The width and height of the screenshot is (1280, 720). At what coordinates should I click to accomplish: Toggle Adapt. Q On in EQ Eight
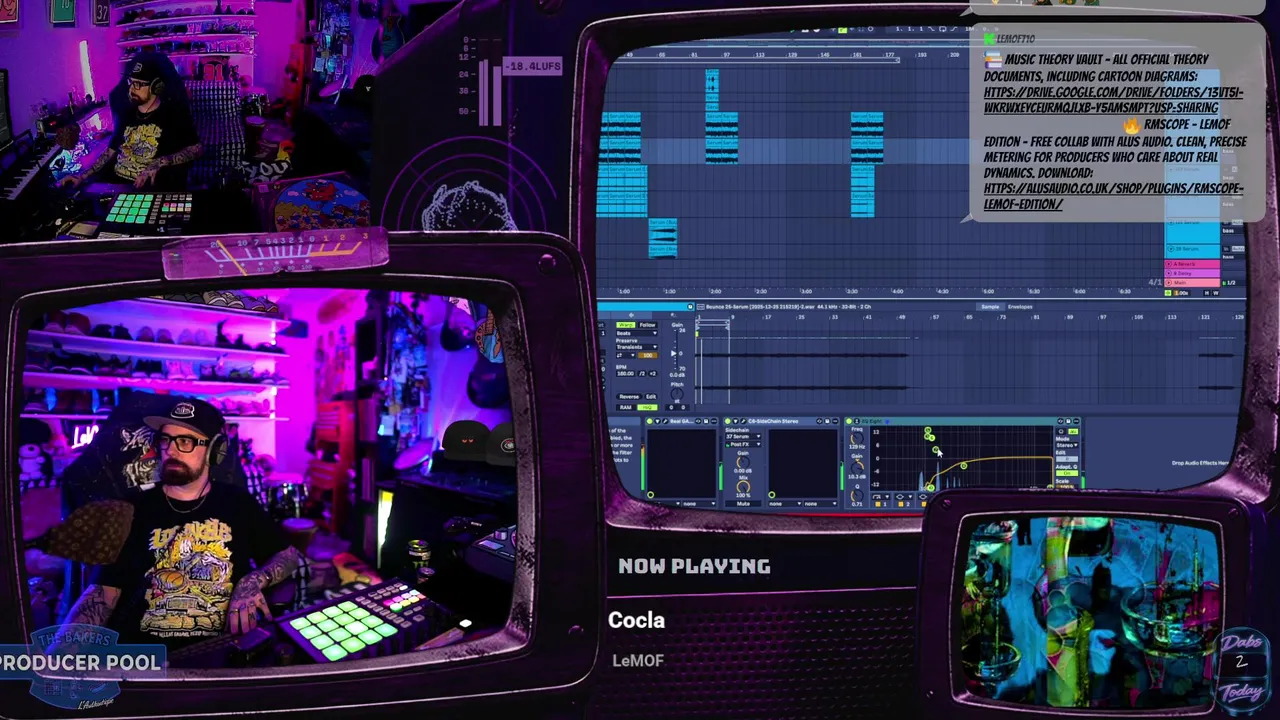pyautogui.click(x=1067, y=473)
